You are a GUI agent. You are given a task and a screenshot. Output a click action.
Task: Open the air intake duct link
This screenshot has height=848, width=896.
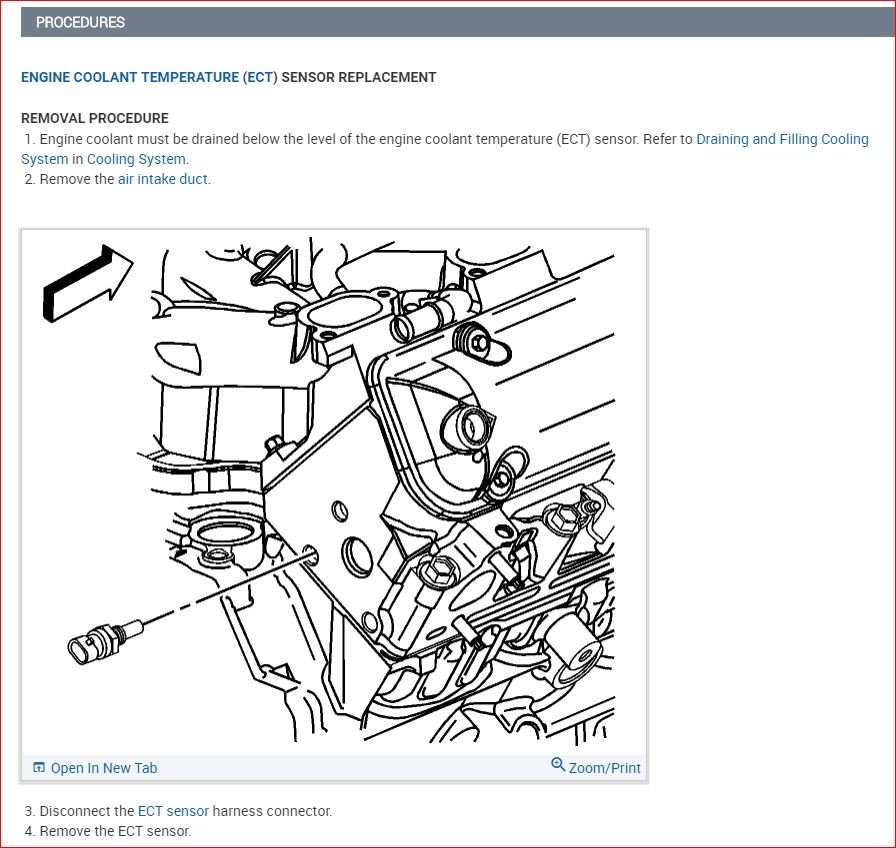coord(163,179)
